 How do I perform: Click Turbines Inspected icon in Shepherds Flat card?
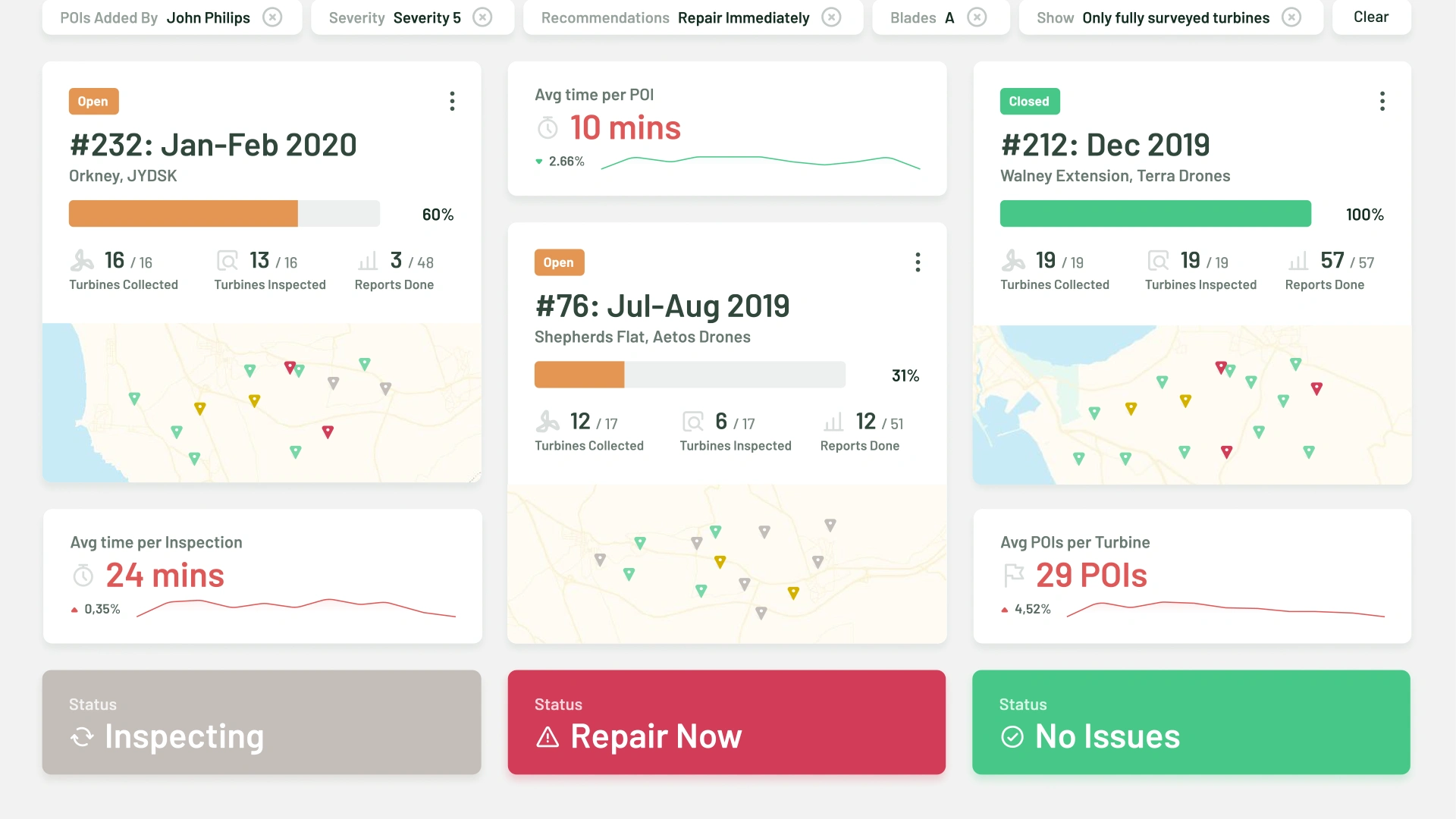click(x=693, y=422)
